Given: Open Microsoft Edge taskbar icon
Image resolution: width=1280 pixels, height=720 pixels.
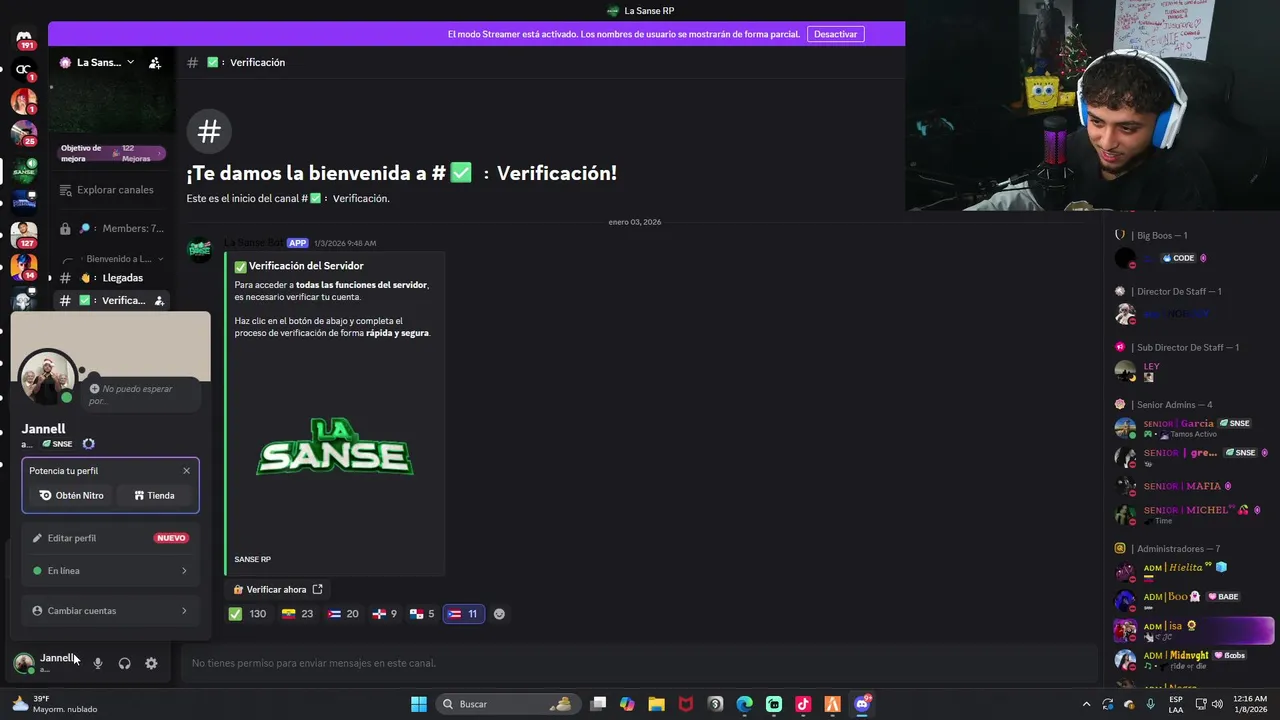Looking at the screenshot, I should 745,704.
